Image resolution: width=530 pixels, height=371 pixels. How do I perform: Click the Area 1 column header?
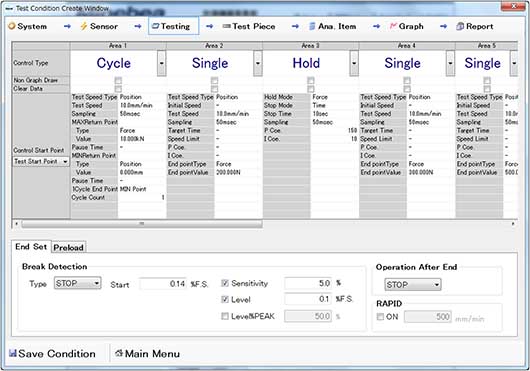coord(118,46)
